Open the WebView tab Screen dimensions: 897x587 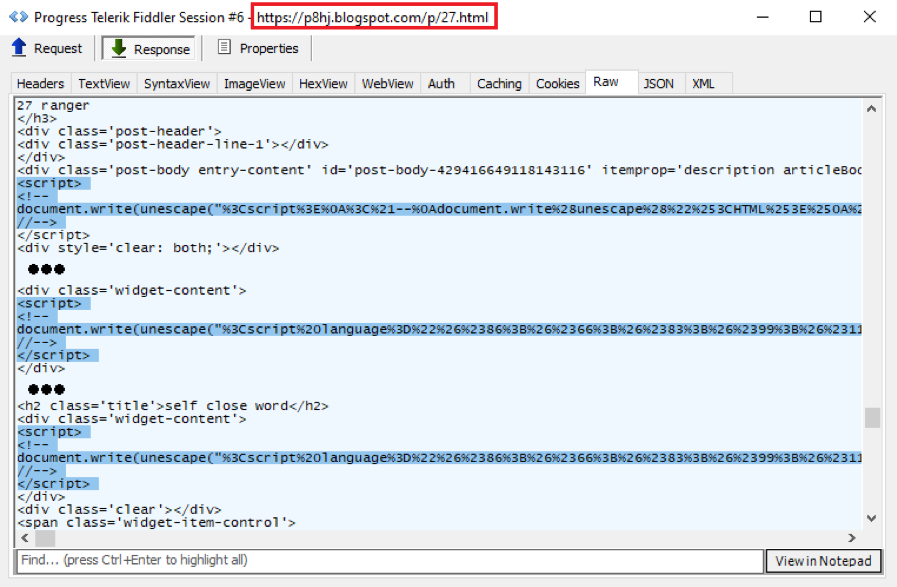coord(387,84)
